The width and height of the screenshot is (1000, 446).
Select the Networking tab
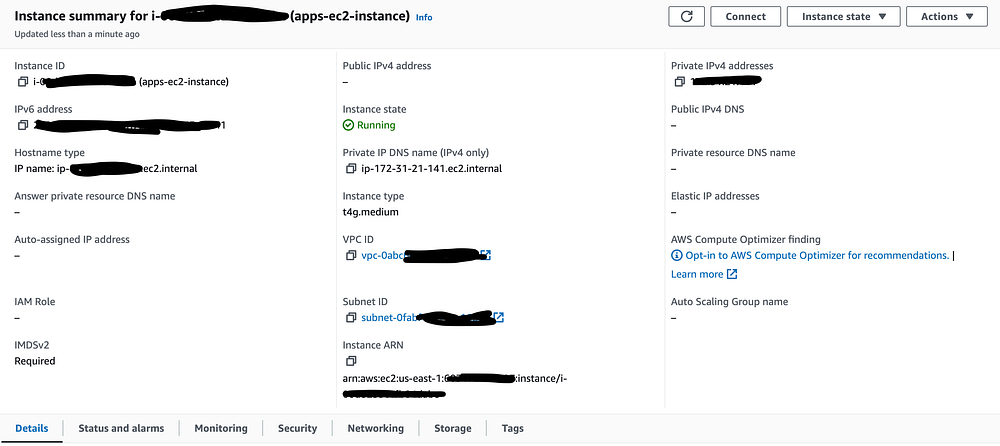(375, 428)
